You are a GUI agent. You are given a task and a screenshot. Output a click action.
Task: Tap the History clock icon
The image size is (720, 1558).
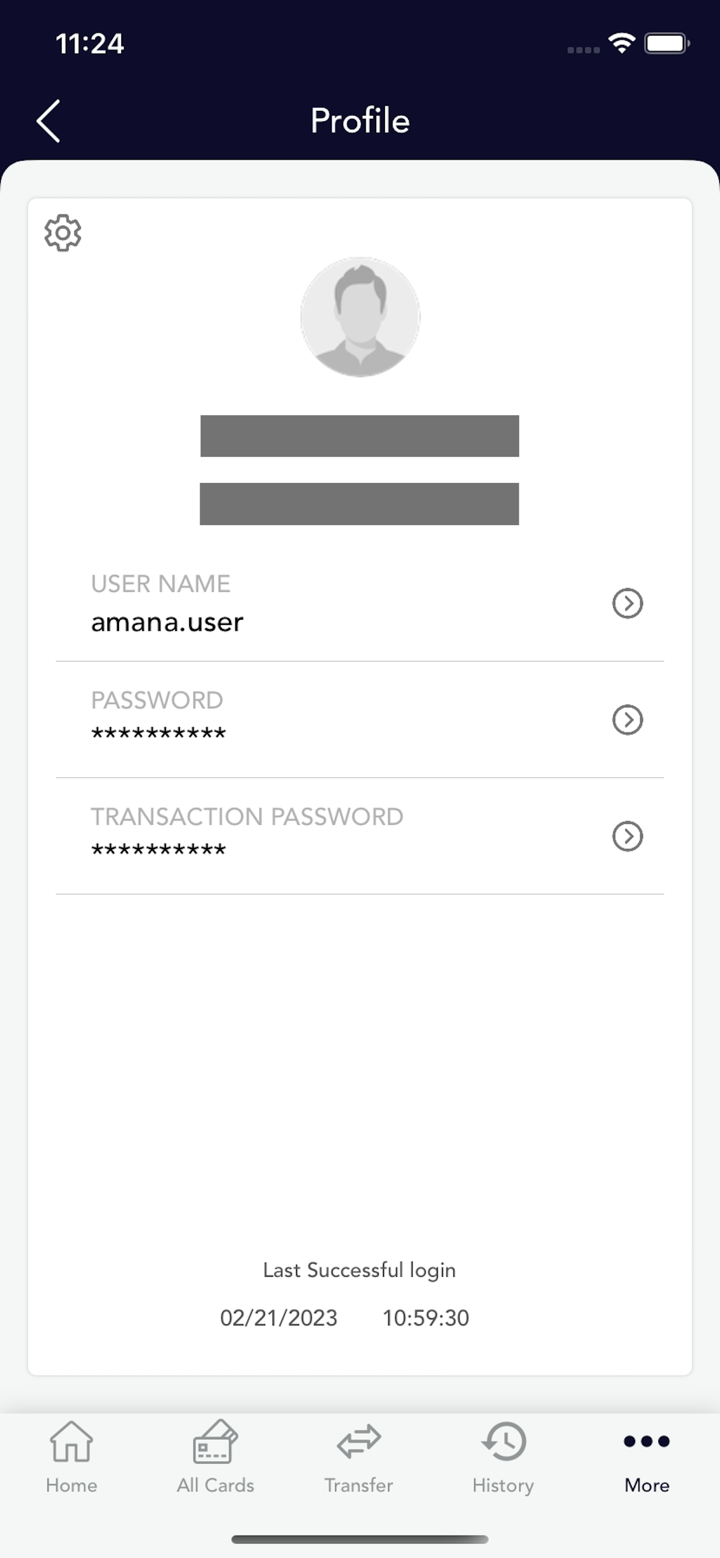tap(503, 1442)
